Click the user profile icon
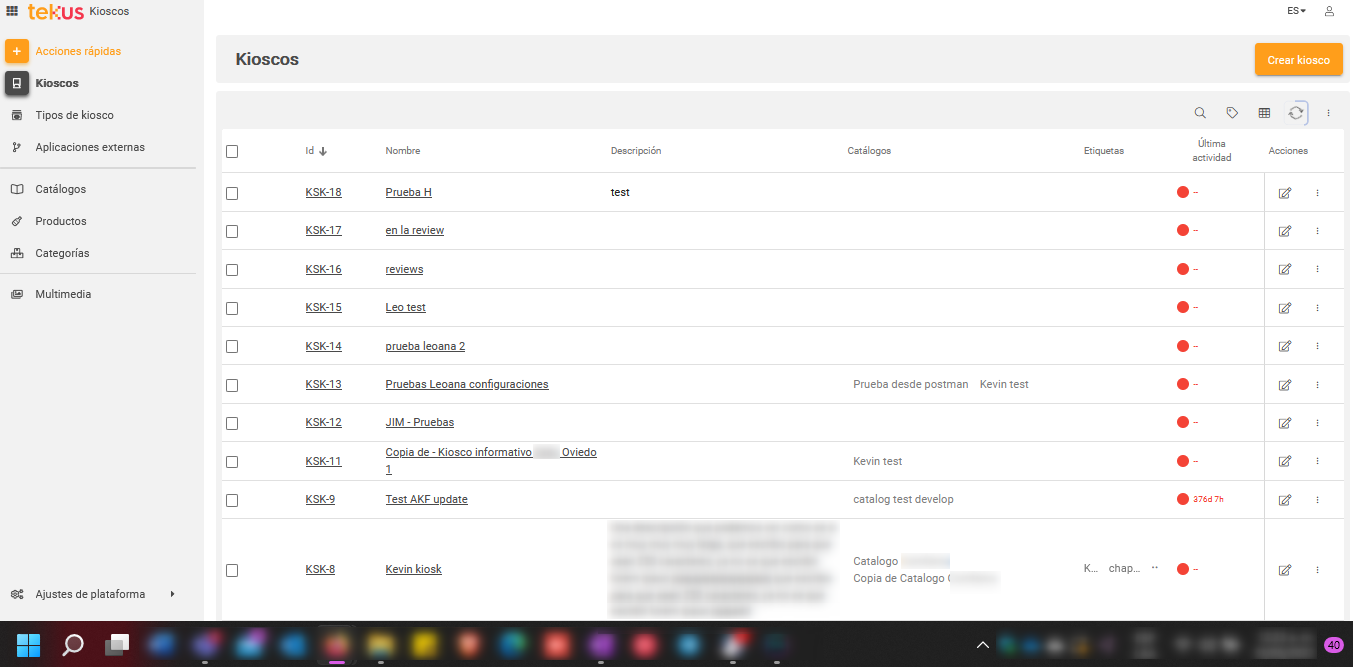 (x=1329, y=11)
